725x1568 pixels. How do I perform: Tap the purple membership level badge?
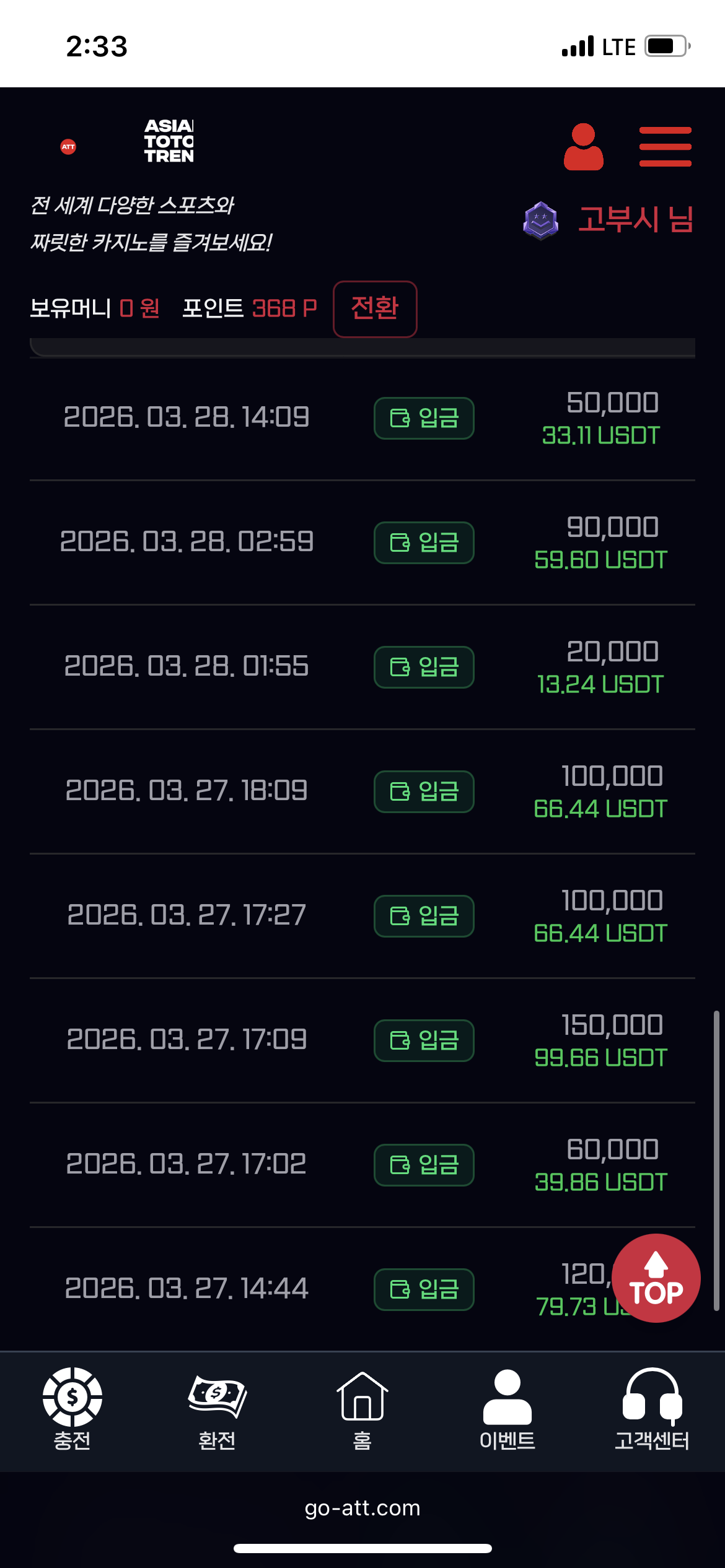point(540,220)
